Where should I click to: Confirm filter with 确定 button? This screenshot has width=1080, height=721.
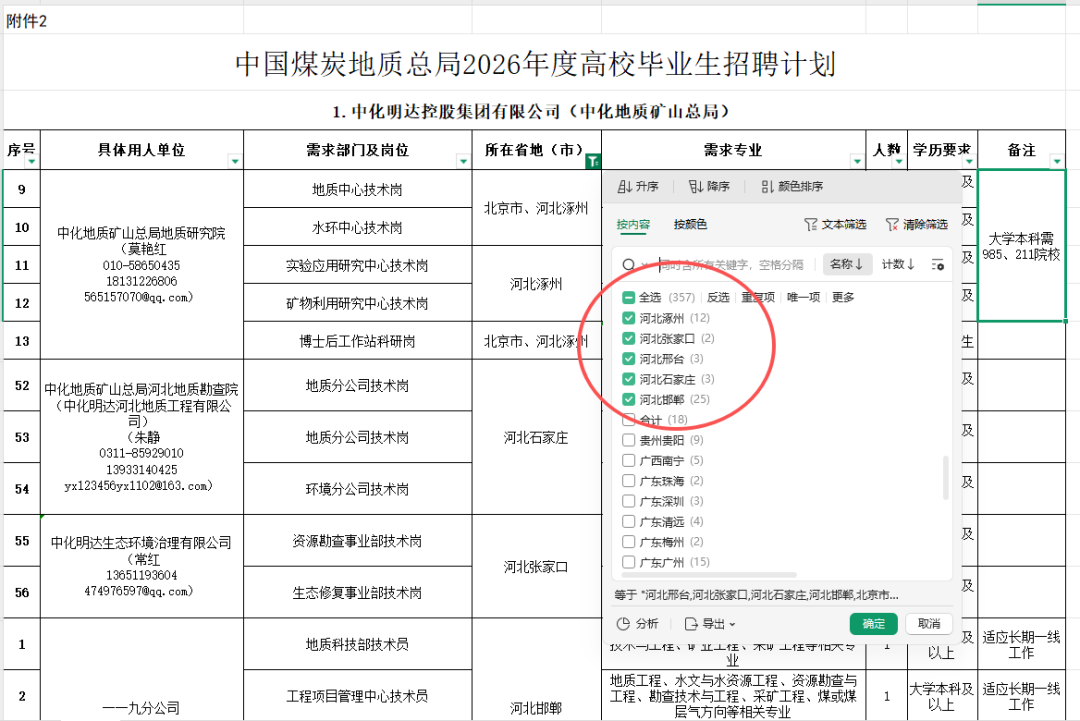pos(873,624)
